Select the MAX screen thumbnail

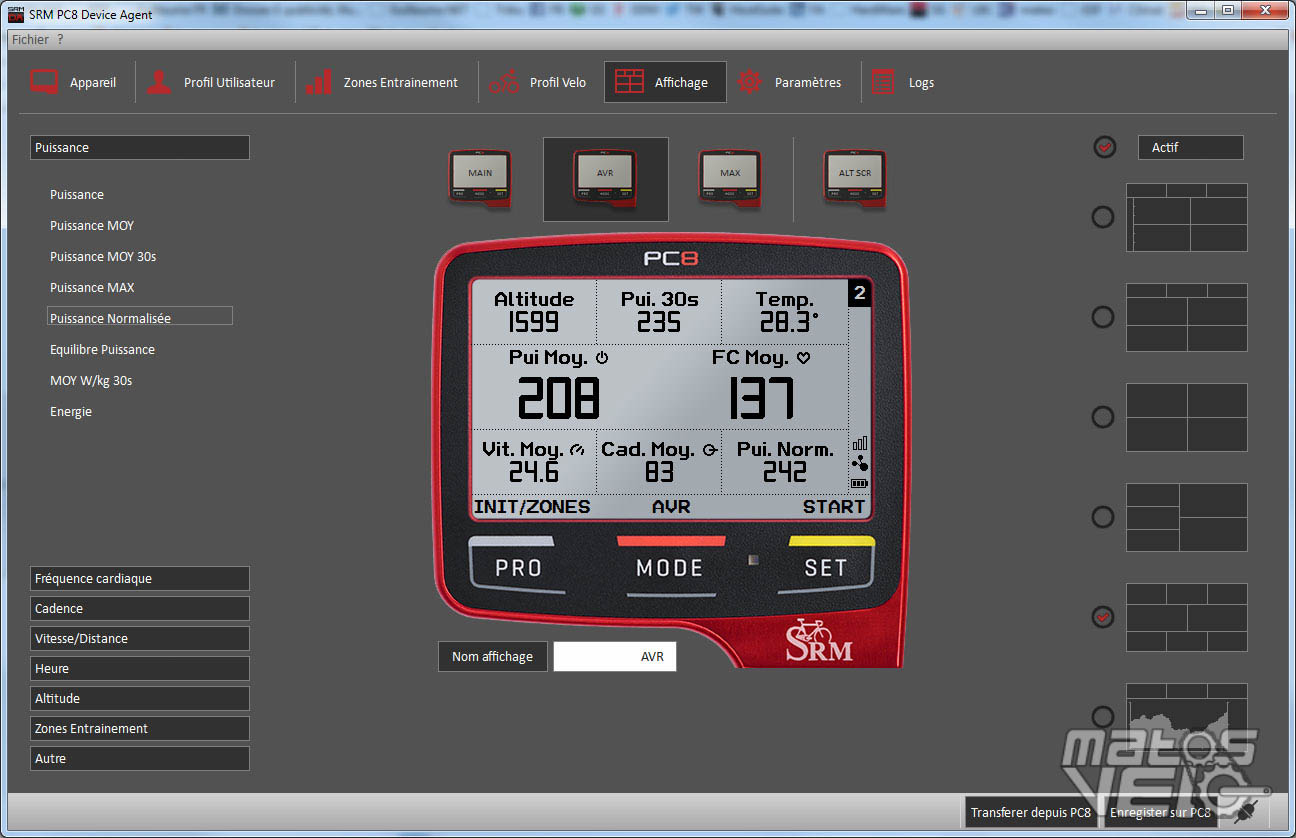point(730,179)
